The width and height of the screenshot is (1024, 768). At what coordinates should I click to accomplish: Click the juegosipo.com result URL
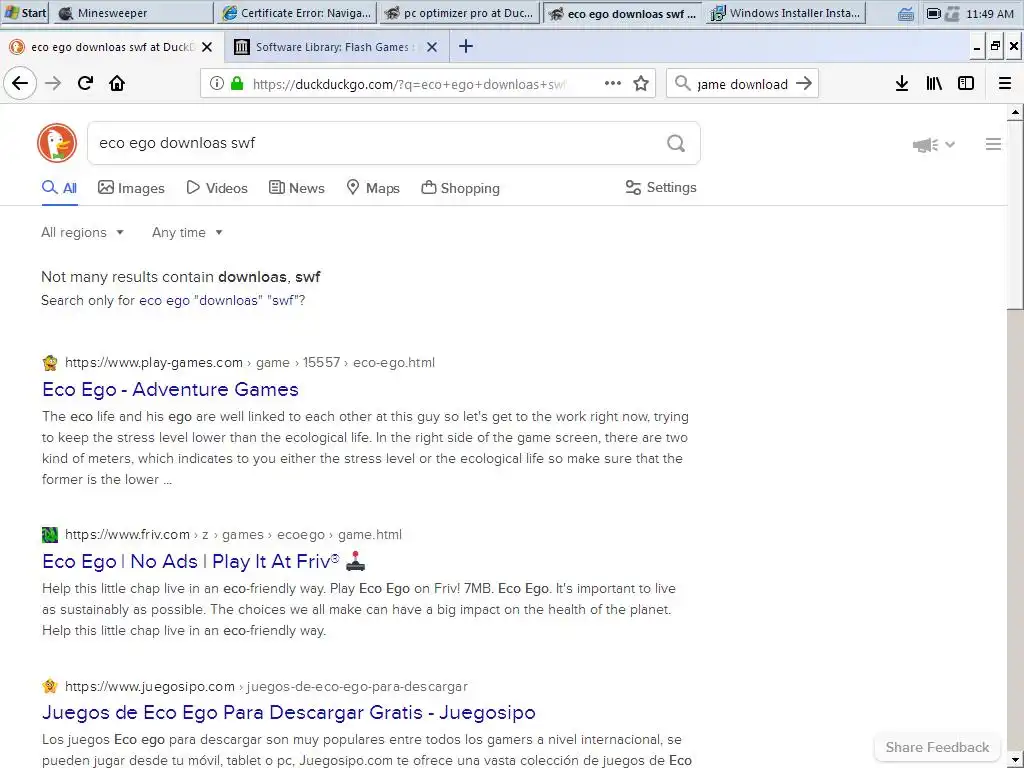(266, 686)
